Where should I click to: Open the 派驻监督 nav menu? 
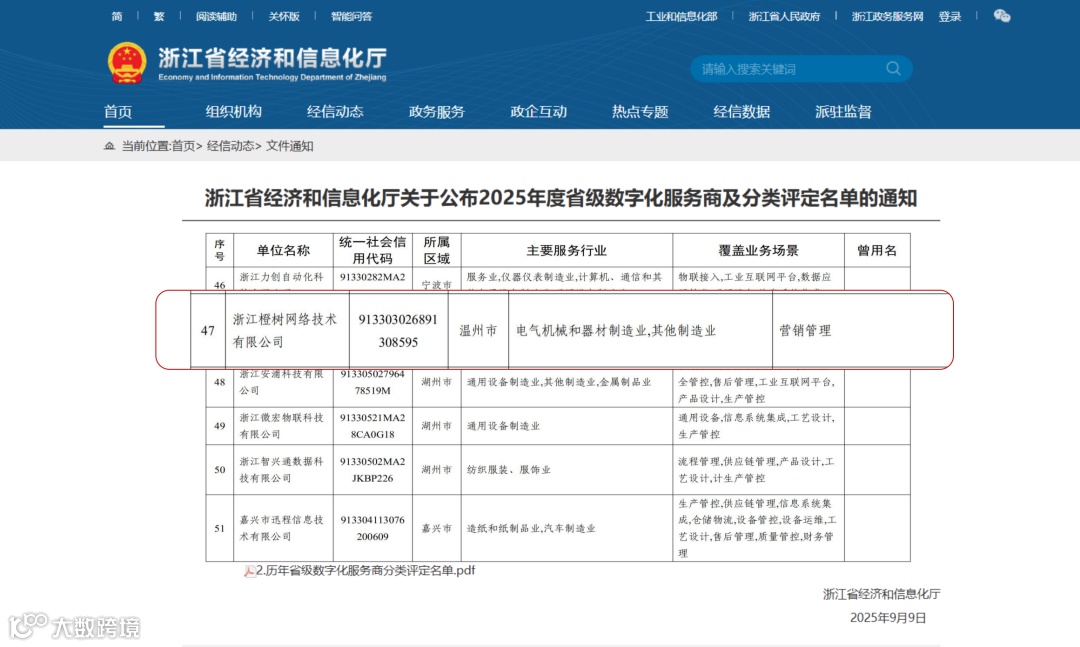tap(843, 112)
